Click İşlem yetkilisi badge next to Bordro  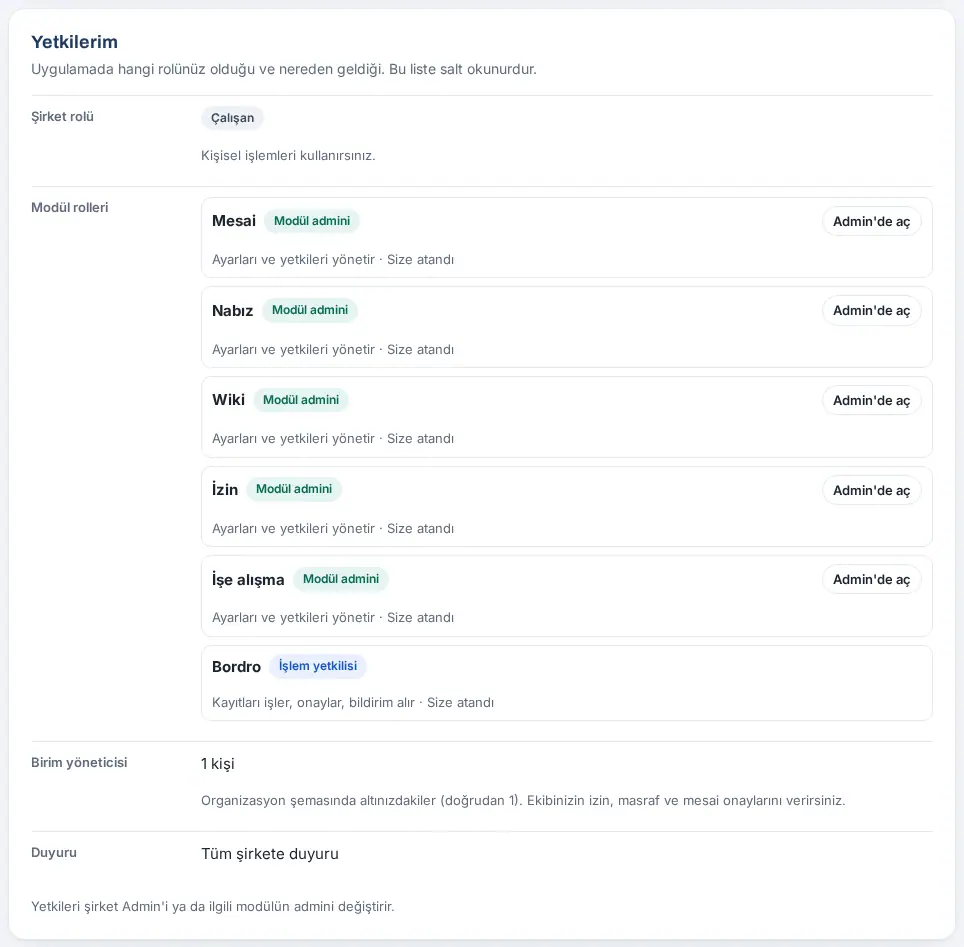point(318,666)
